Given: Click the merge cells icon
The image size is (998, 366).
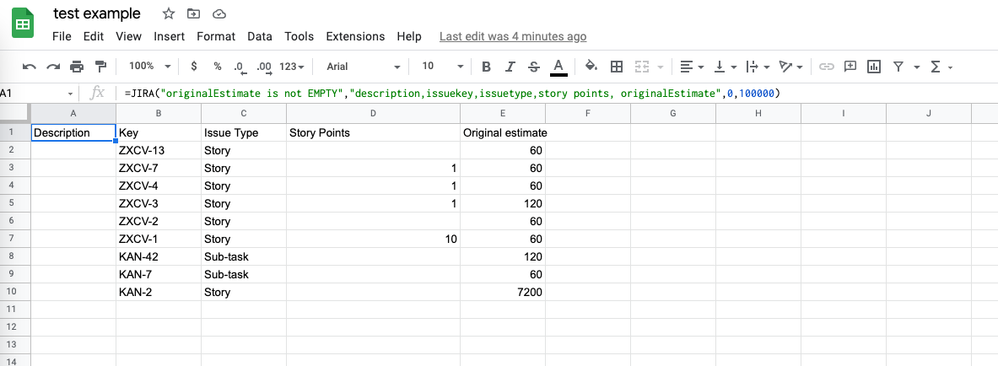Looking at the screenshot, I should (642, 66).
